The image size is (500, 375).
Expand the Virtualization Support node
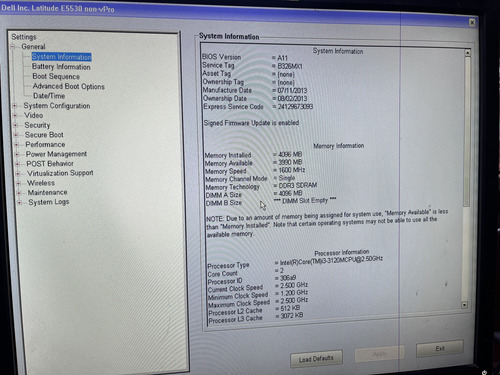click(x=18, y=174)
